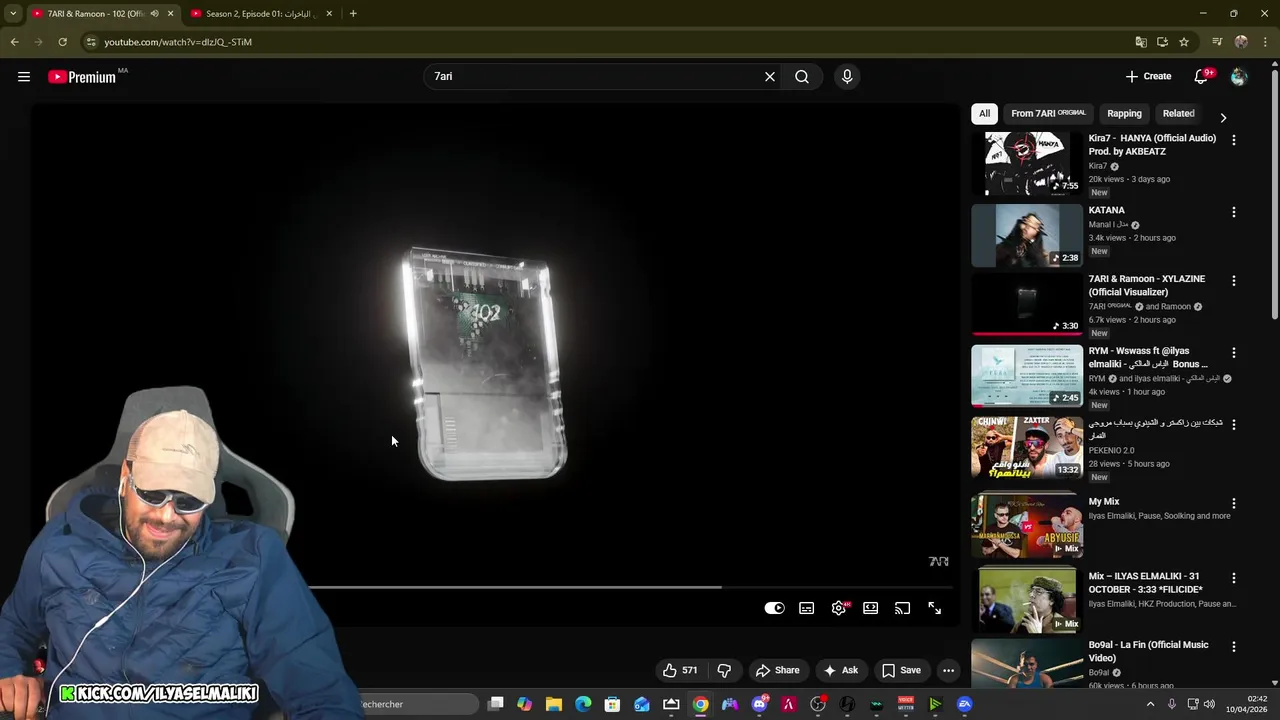Image resolution: width=1280 pixels, height=720 pixels.
Task: Open translate page icon in address bar
Action: pos(1141,42)
